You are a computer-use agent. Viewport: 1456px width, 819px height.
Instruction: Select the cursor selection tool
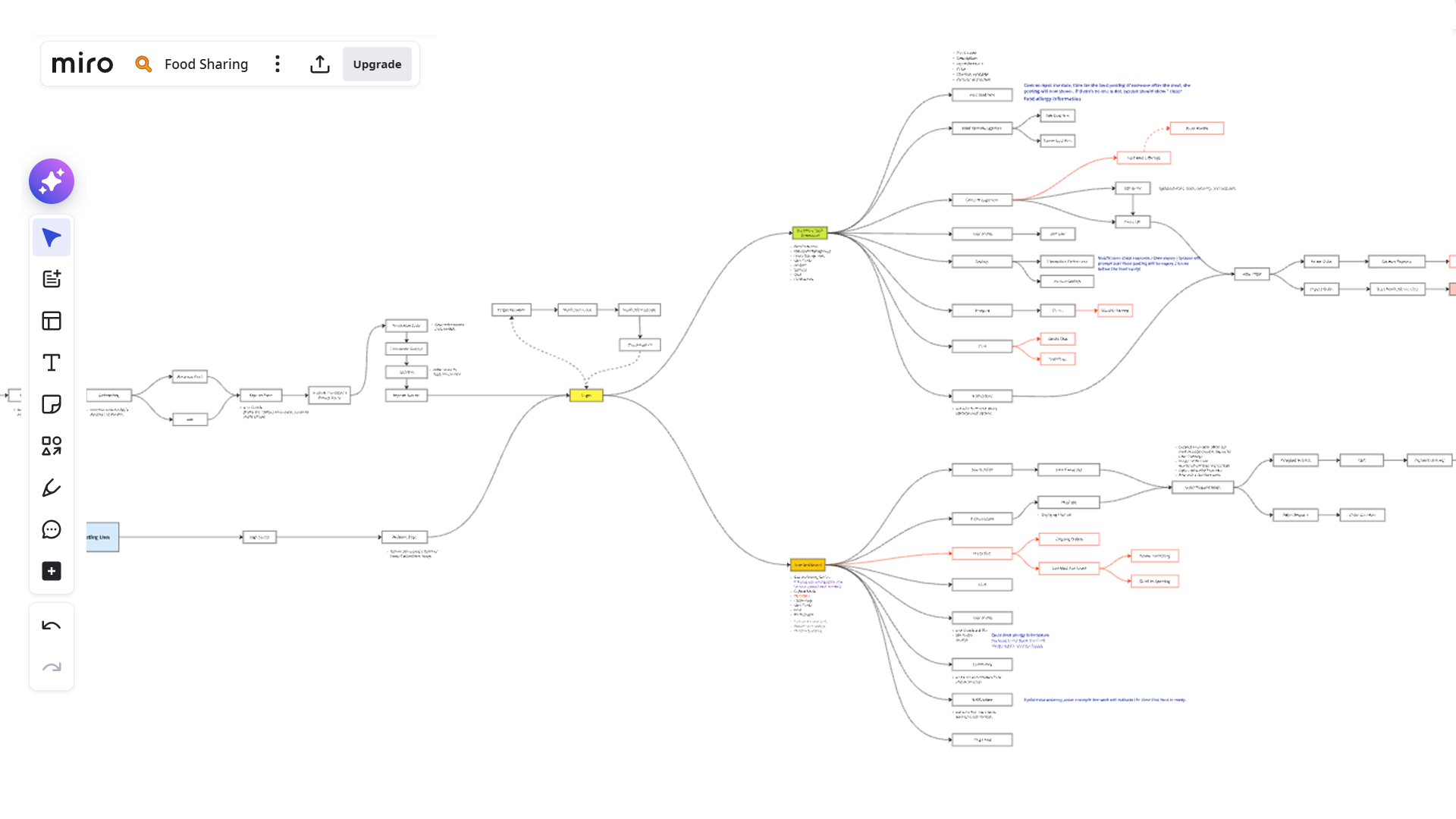pos(51,237)
